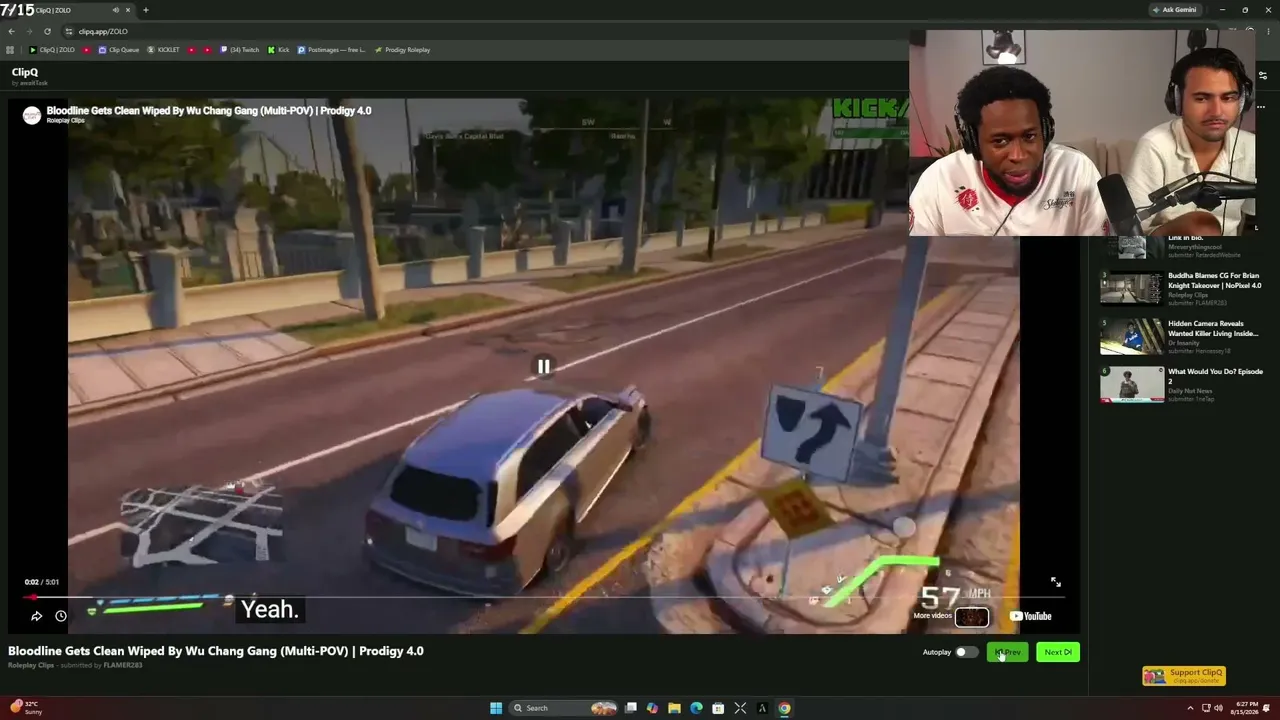Open the weather widget showing 32°C Sunny
1280x720 pixels.
[25, 708]
